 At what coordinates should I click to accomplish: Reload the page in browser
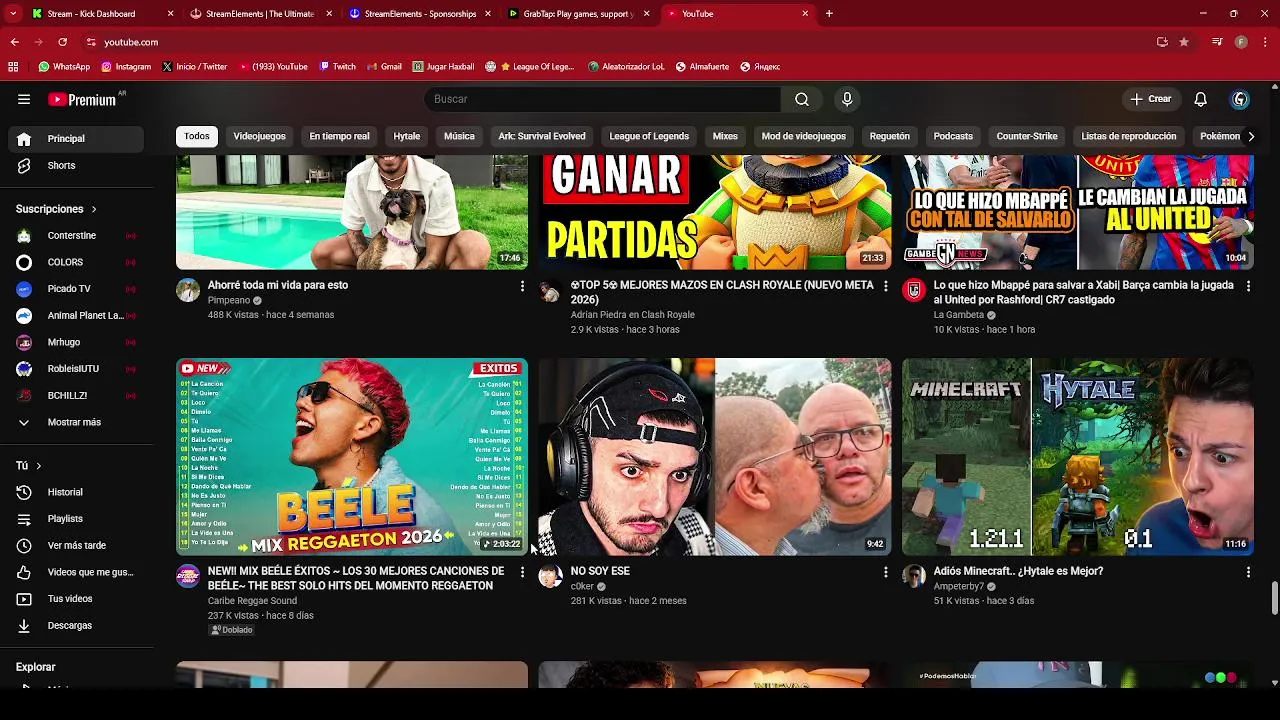click(62, 42)
